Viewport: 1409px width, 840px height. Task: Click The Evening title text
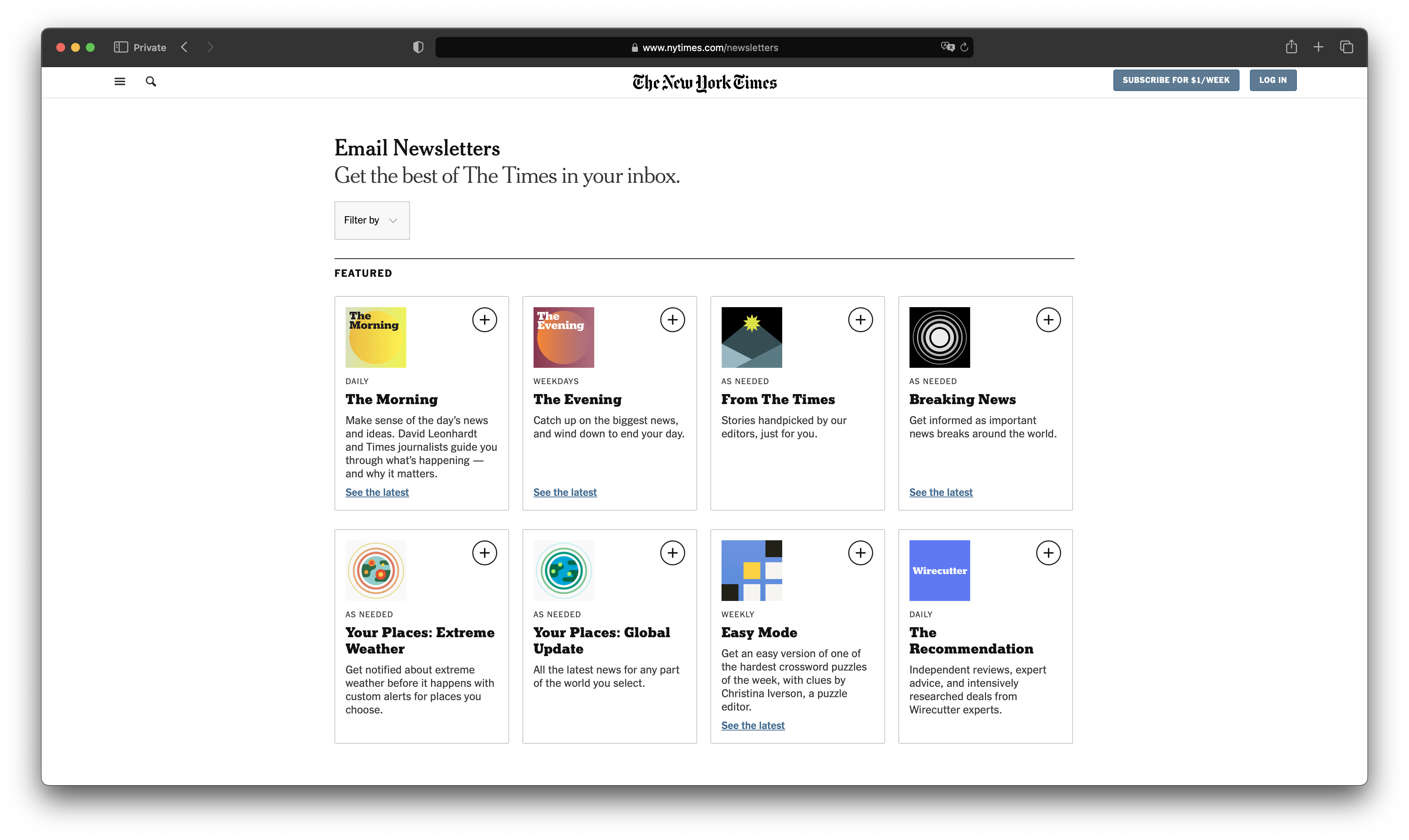tap(577, 400)
